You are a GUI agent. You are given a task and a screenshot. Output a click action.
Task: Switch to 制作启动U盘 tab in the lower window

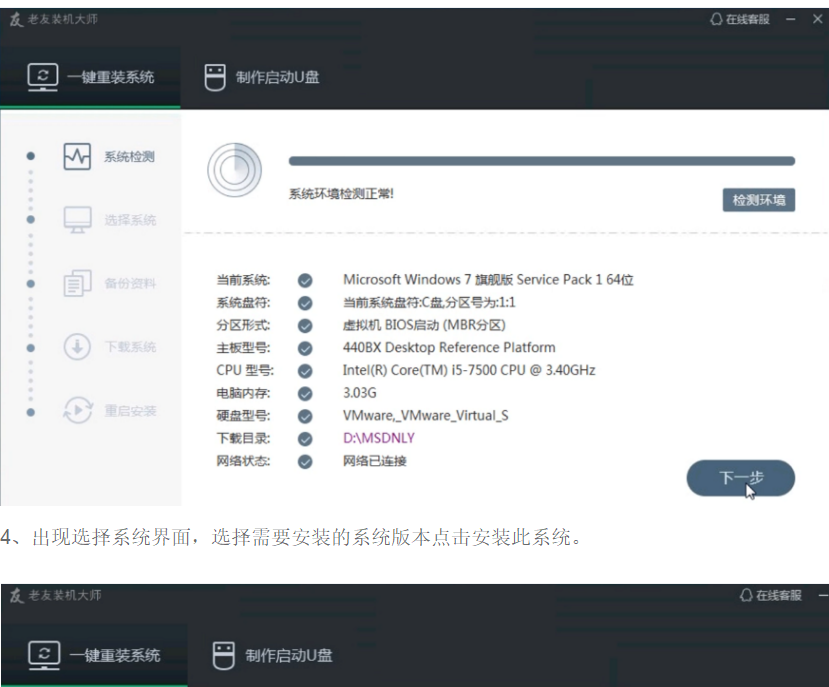tap(272, 656)
